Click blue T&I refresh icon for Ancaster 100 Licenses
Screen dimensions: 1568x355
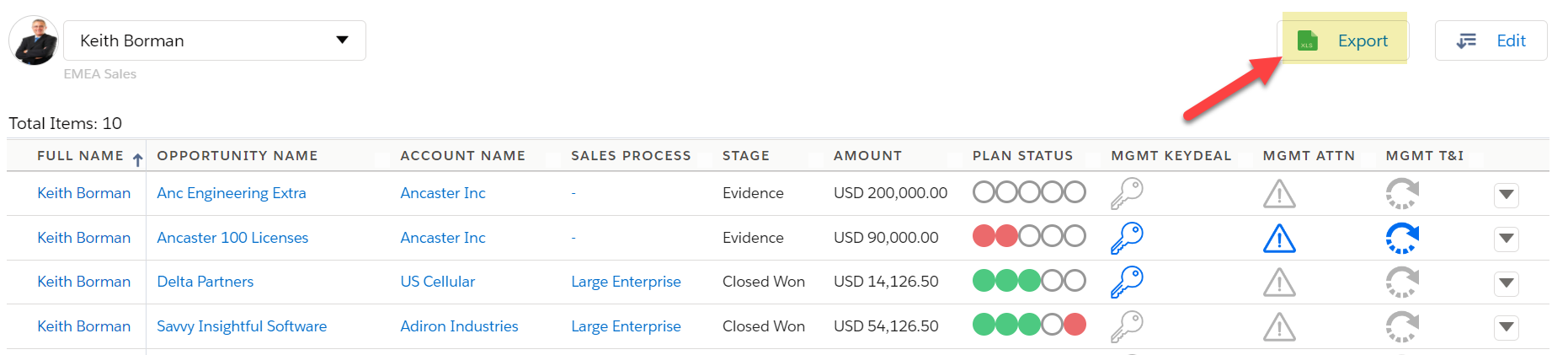(x=1402, y=238)
